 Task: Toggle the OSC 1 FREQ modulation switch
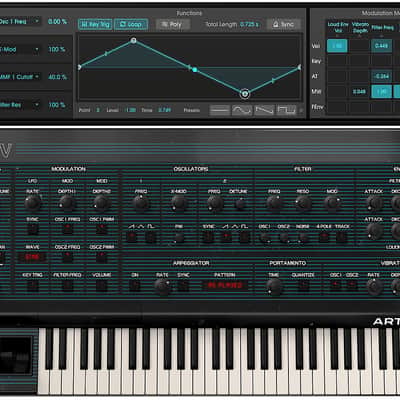(67, 229)
